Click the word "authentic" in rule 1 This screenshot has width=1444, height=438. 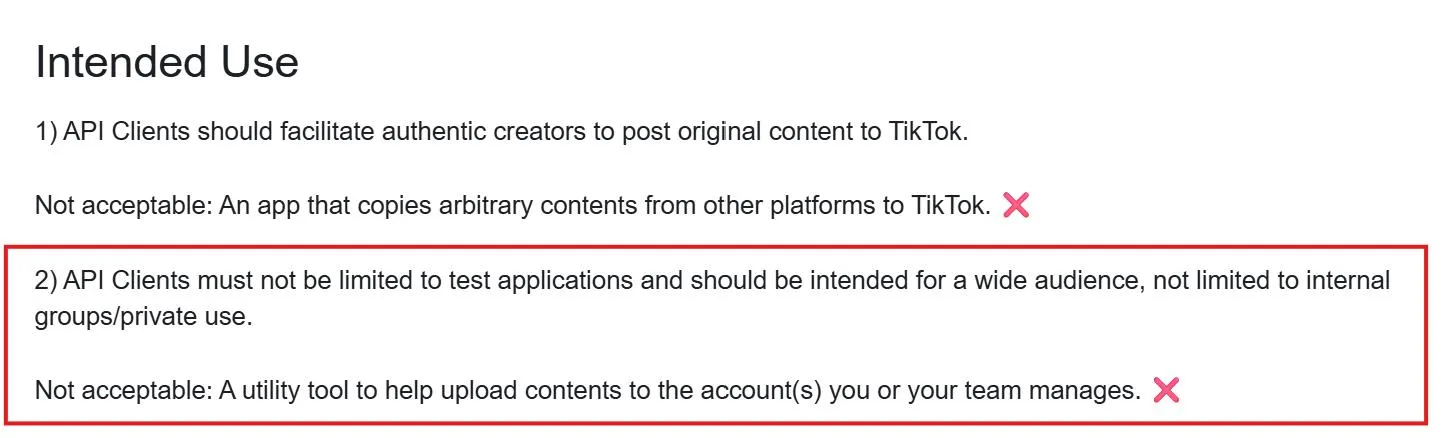[345, 134]
